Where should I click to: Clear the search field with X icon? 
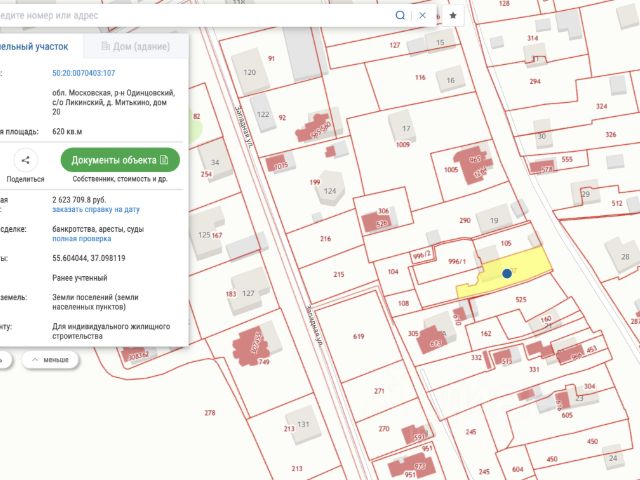pyautogui.click(x=422, y=16)
